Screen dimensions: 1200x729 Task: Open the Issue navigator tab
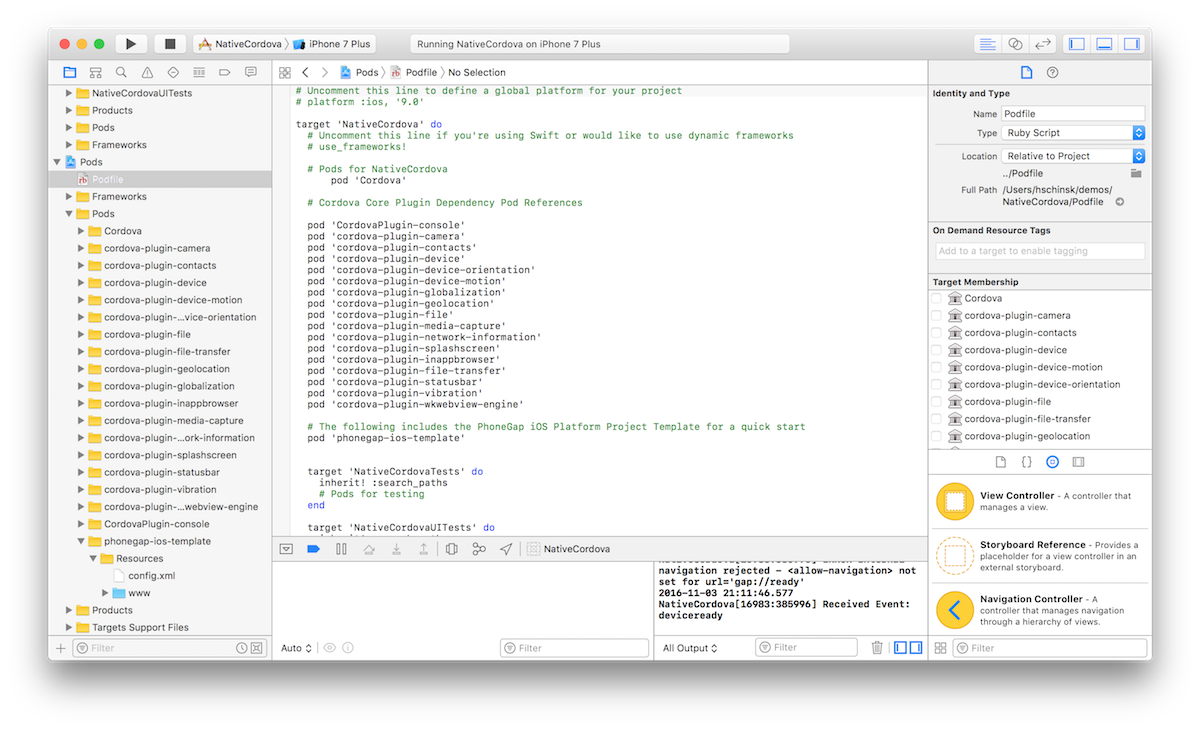(x=147, y=72)
